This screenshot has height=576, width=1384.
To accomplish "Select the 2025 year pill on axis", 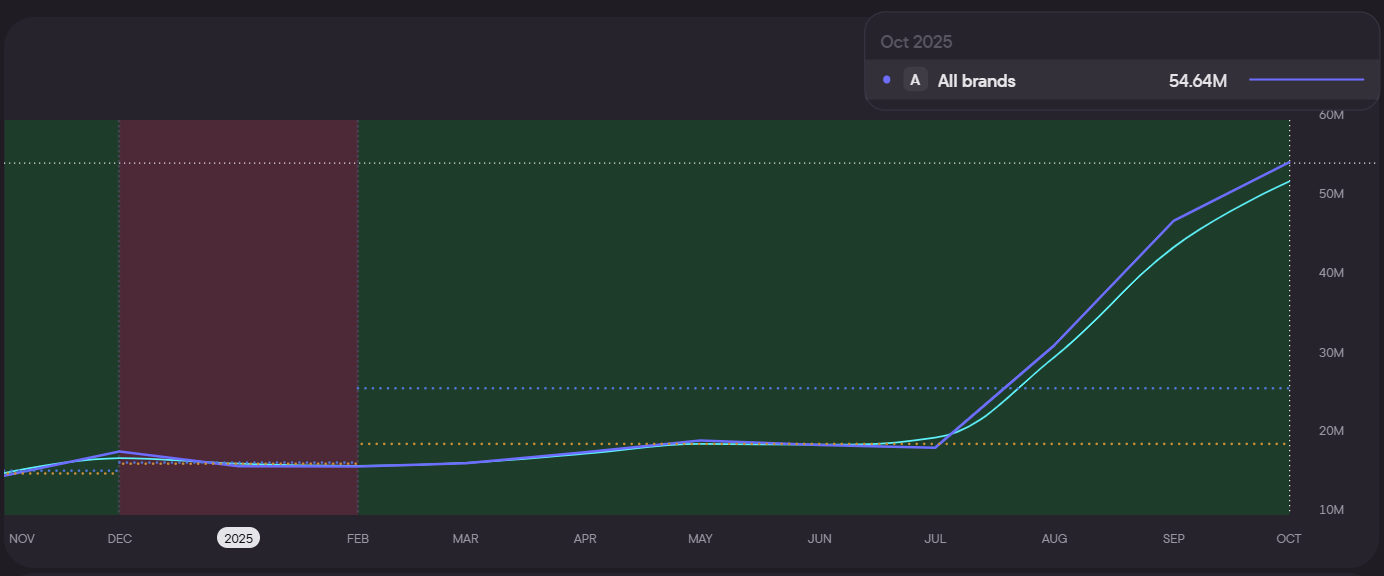I will click(x=238, y=538).
